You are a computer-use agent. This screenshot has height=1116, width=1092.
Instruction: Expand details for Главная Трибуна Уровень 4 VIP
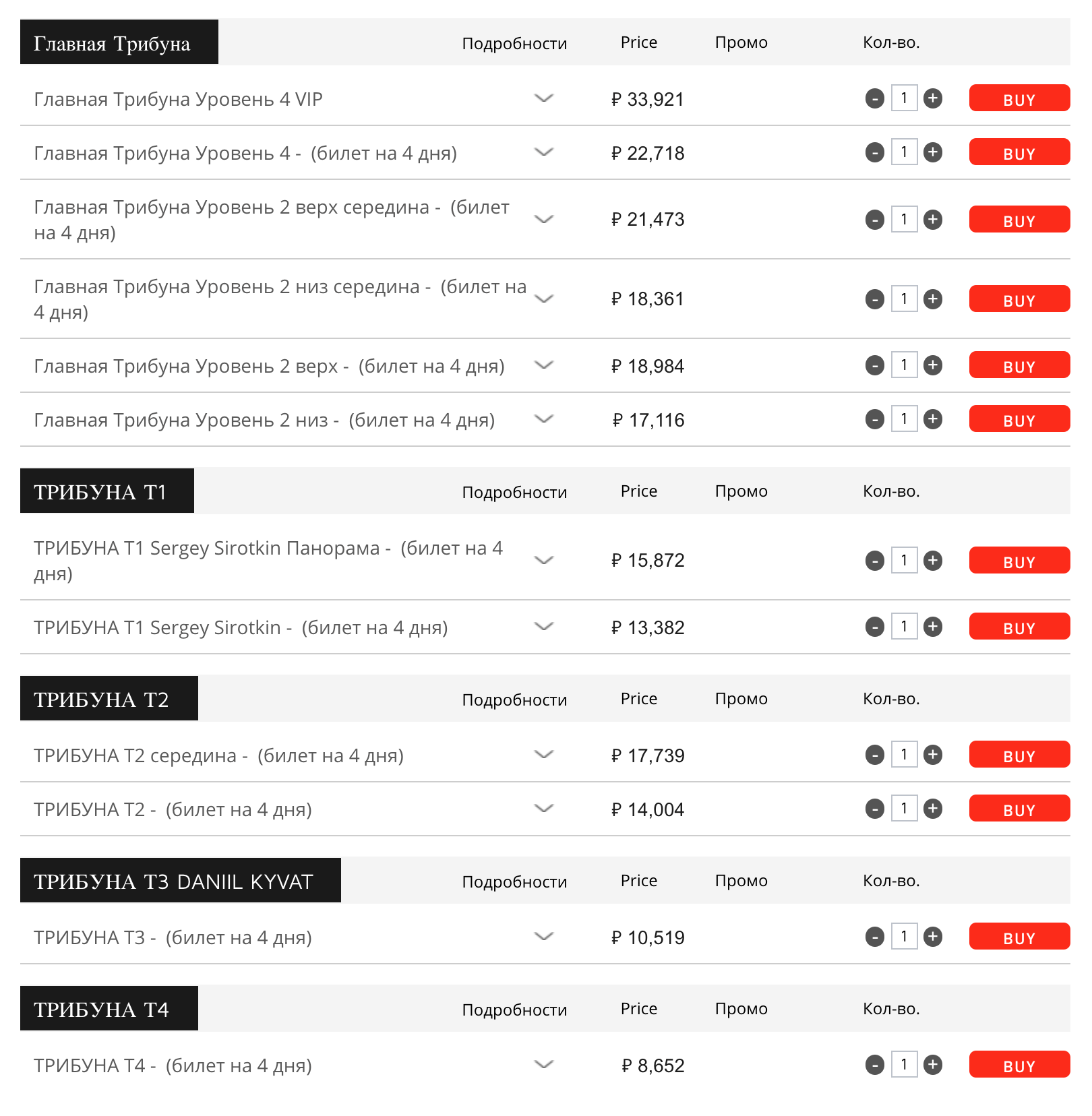543,98
